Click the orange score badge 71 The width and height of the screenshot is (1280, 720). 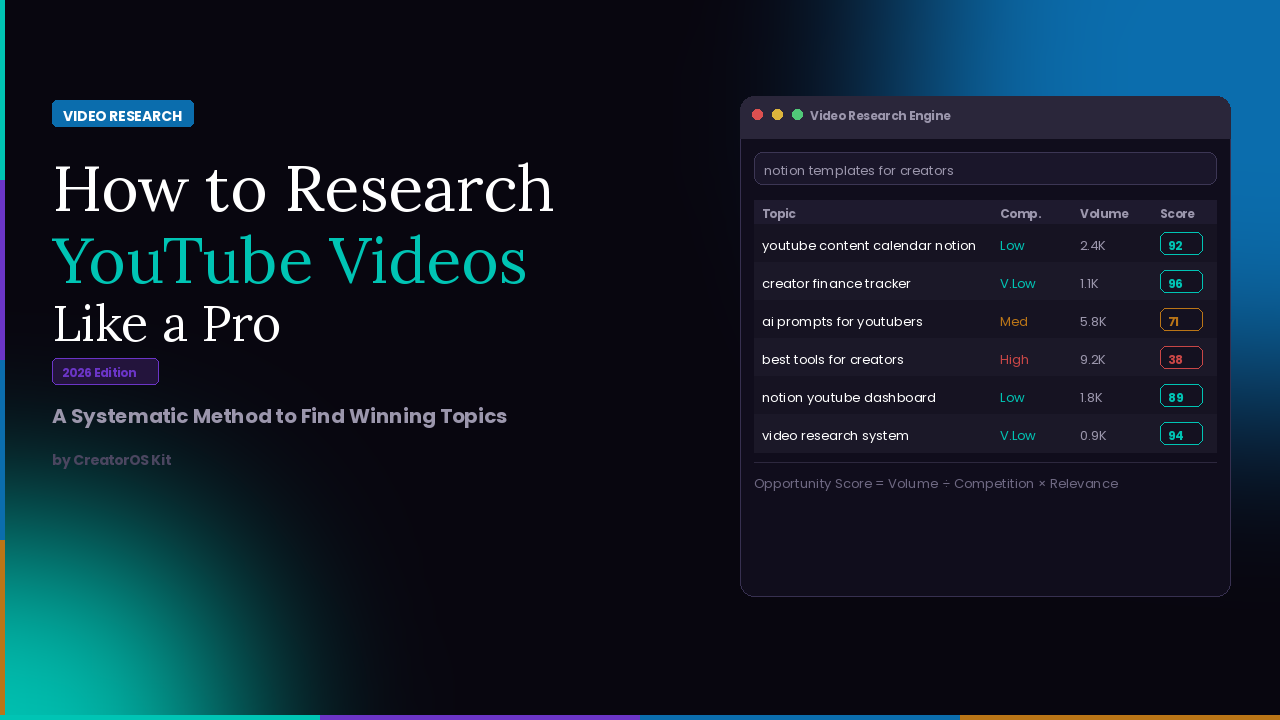[x=1181, y=320]
